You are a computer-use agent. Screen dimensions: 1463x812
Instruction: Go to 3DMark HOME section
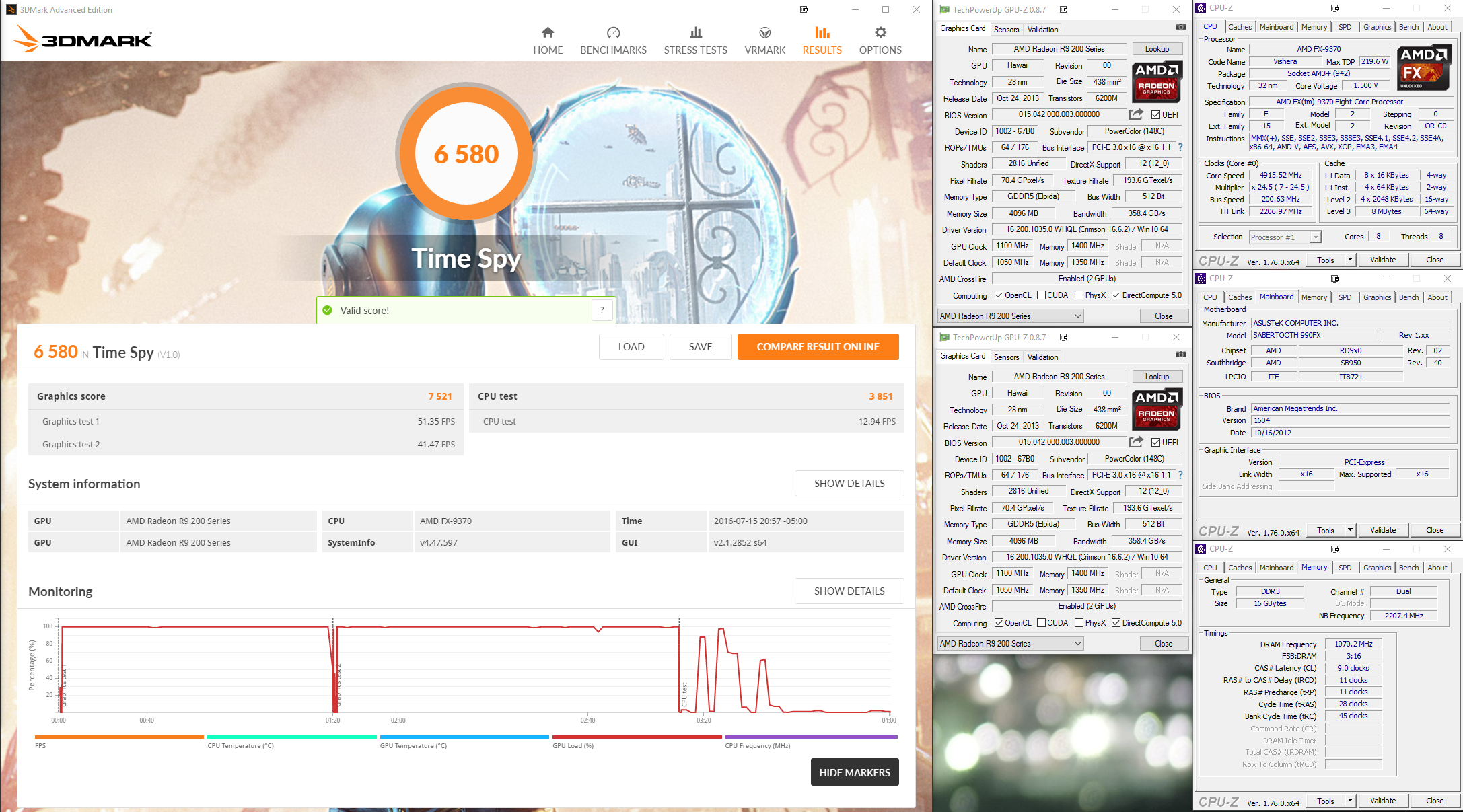point(548,40)
